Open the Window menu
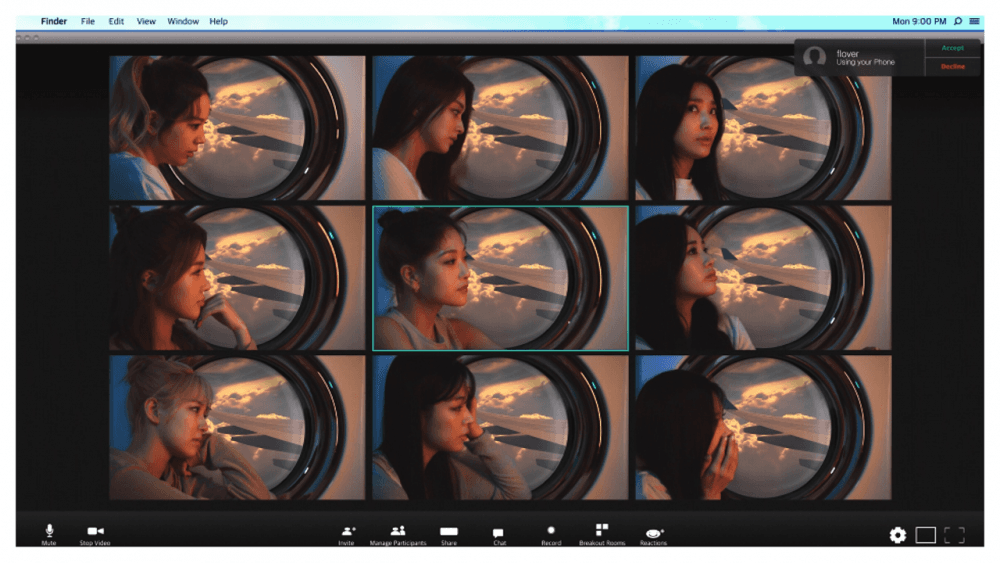The image size is (1000, 563). 183,21
